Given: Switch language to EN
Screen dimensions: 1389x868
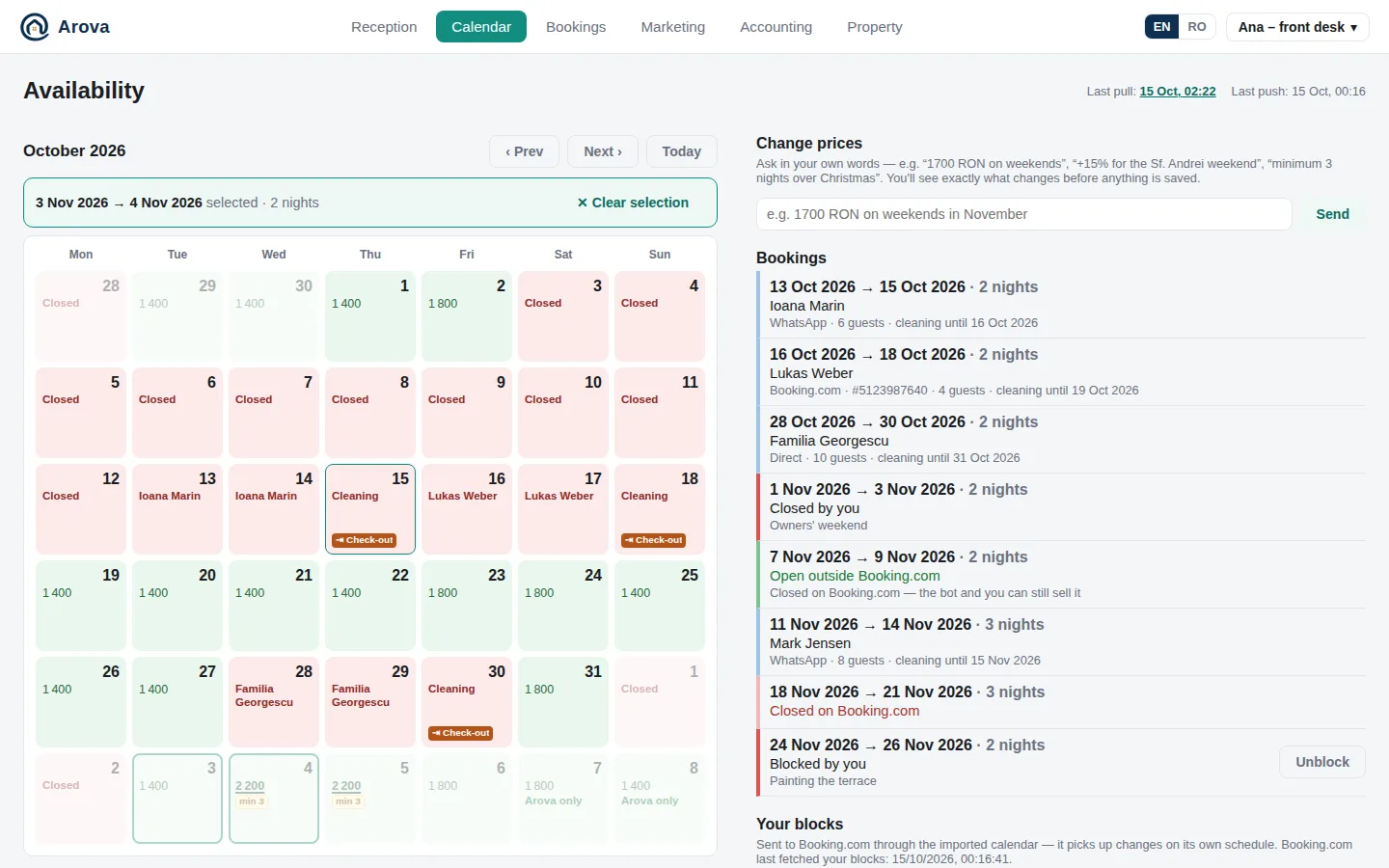Looking at the screenshot, I should [x=1162, y=27].
